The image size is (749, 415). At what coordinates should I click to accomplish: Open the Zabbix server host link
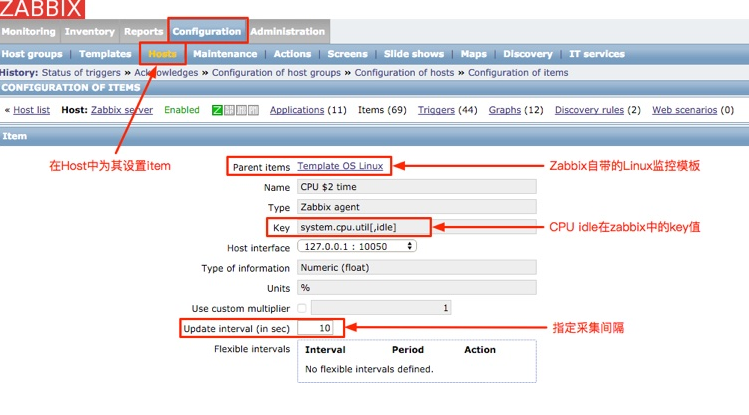122,110
